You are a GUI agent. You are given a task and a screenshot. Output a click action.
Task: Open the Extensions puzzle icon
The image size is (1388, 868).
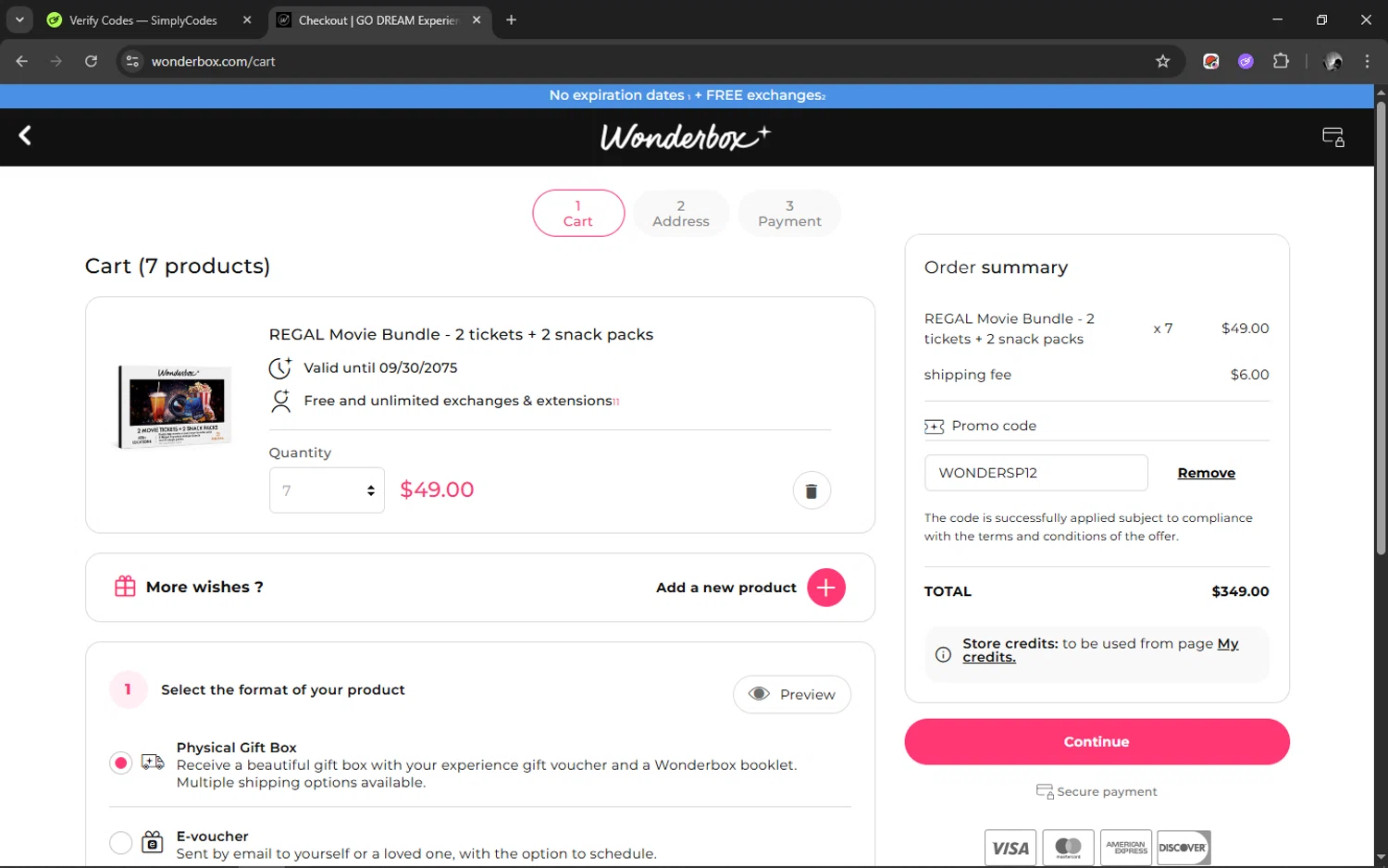pos(1281,61)
